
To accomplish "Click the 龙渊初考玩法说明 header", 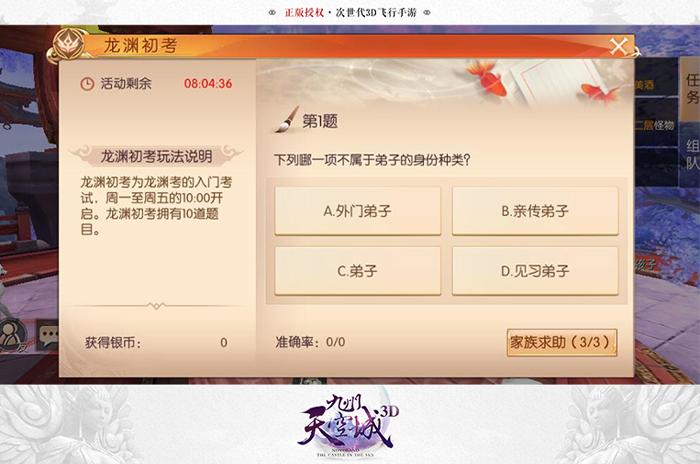I will 156,156.
